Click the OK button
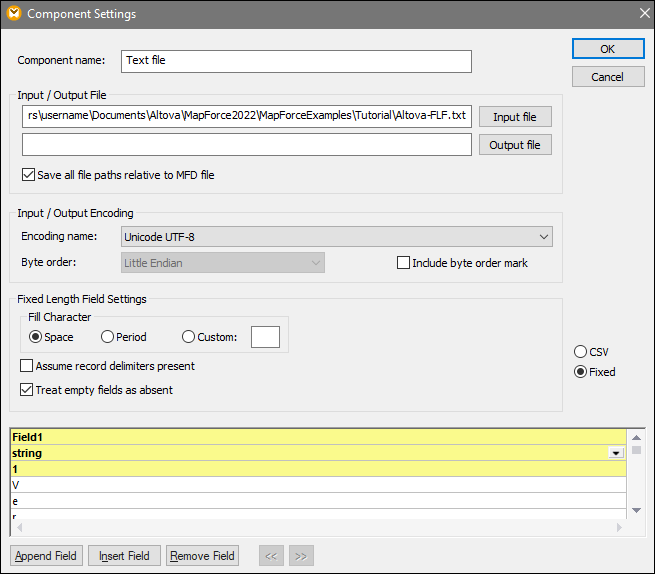The height and width of the screenshot is (574, 655). (x=608, y=49)
